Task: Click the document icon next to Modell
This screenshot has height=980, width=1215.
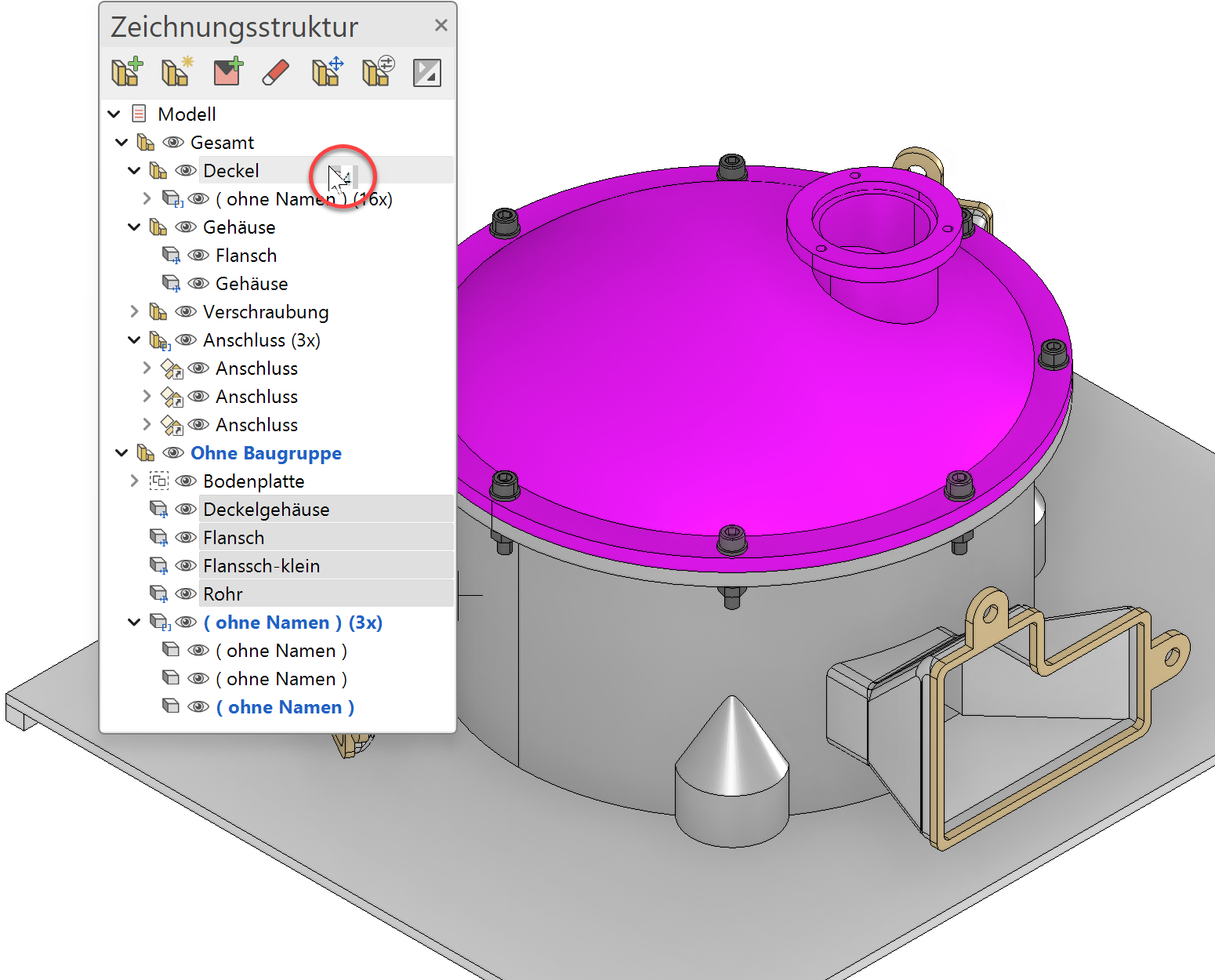Action: (140, 114)
